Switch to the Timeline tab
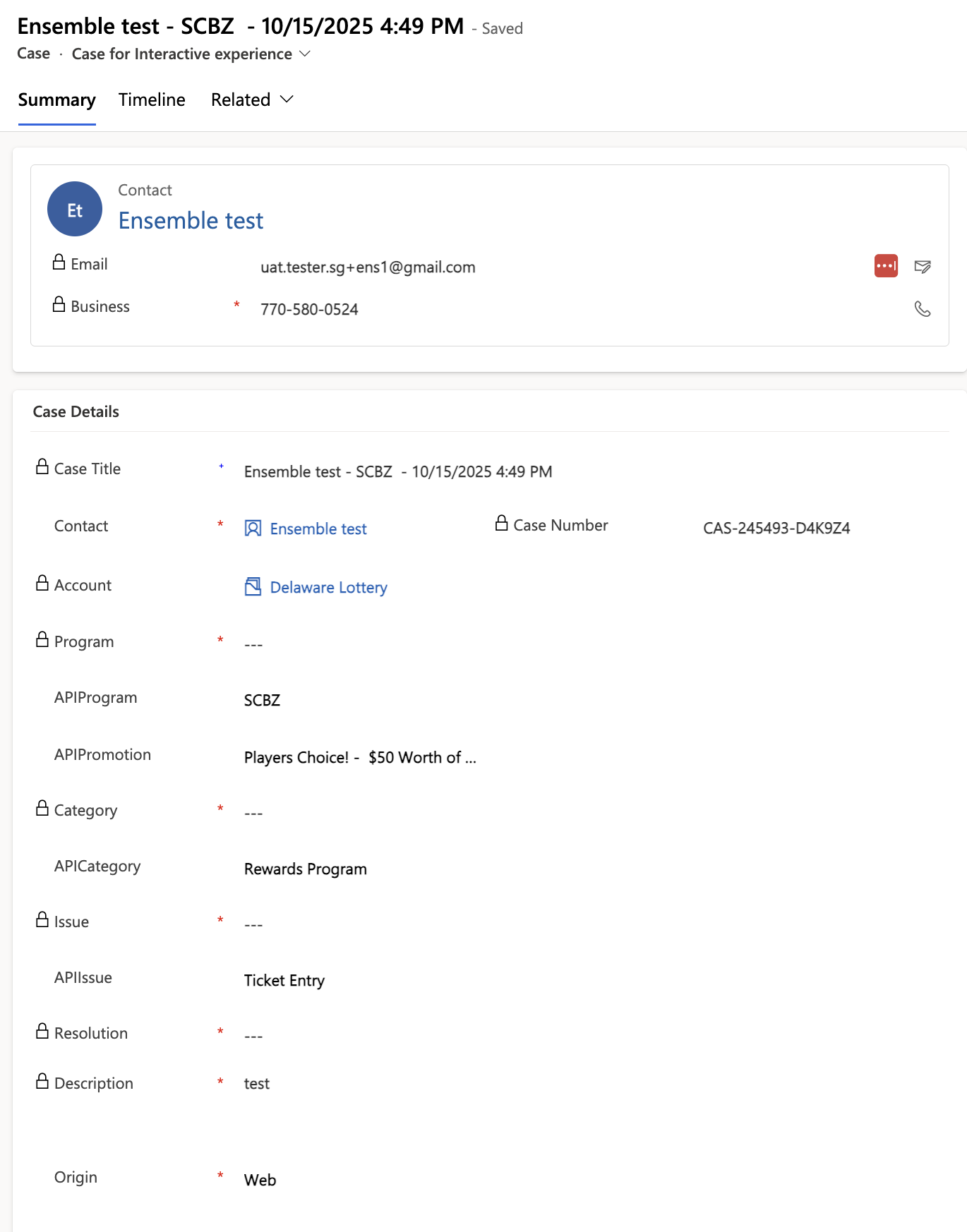This screenshot has width=967, height=1232. point(152,100)
